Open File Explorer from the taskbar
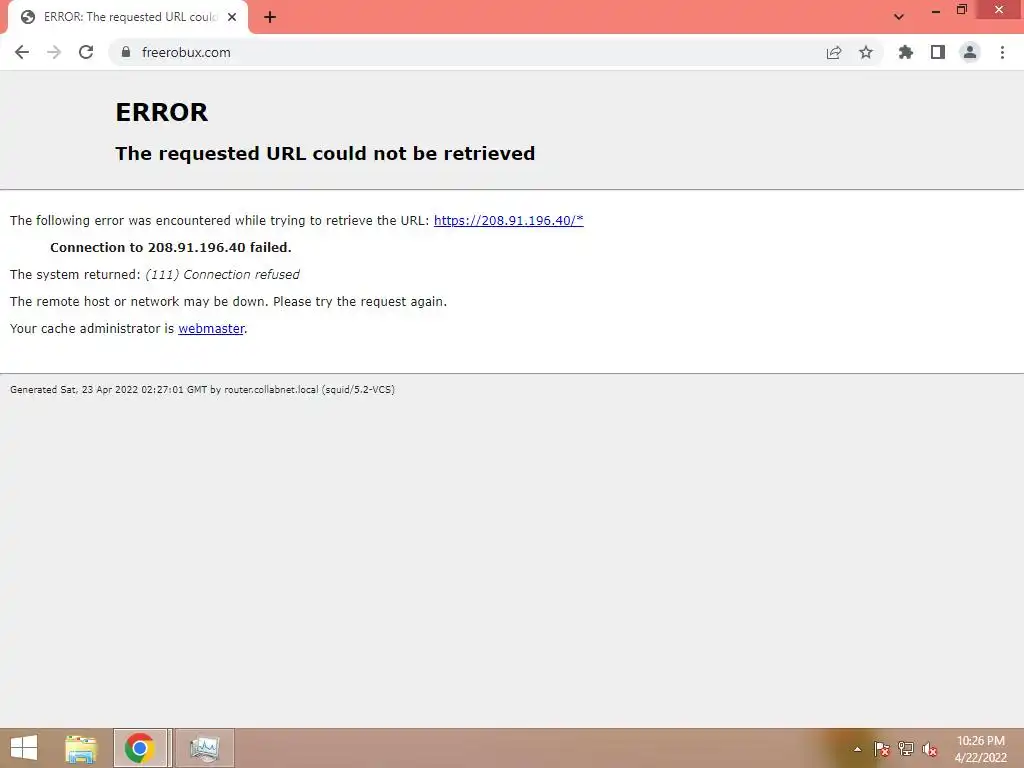Screen dimensions: 1024x768 pyautogui.click(x=81, y=748)
